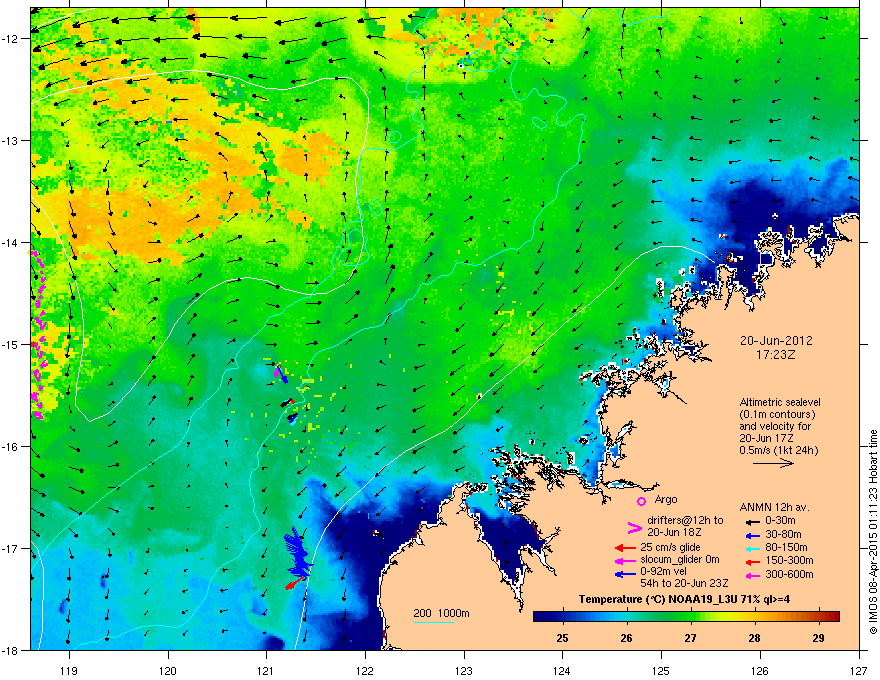
Task: Click the latitude axis label '-17'
Action: point(11,548)
